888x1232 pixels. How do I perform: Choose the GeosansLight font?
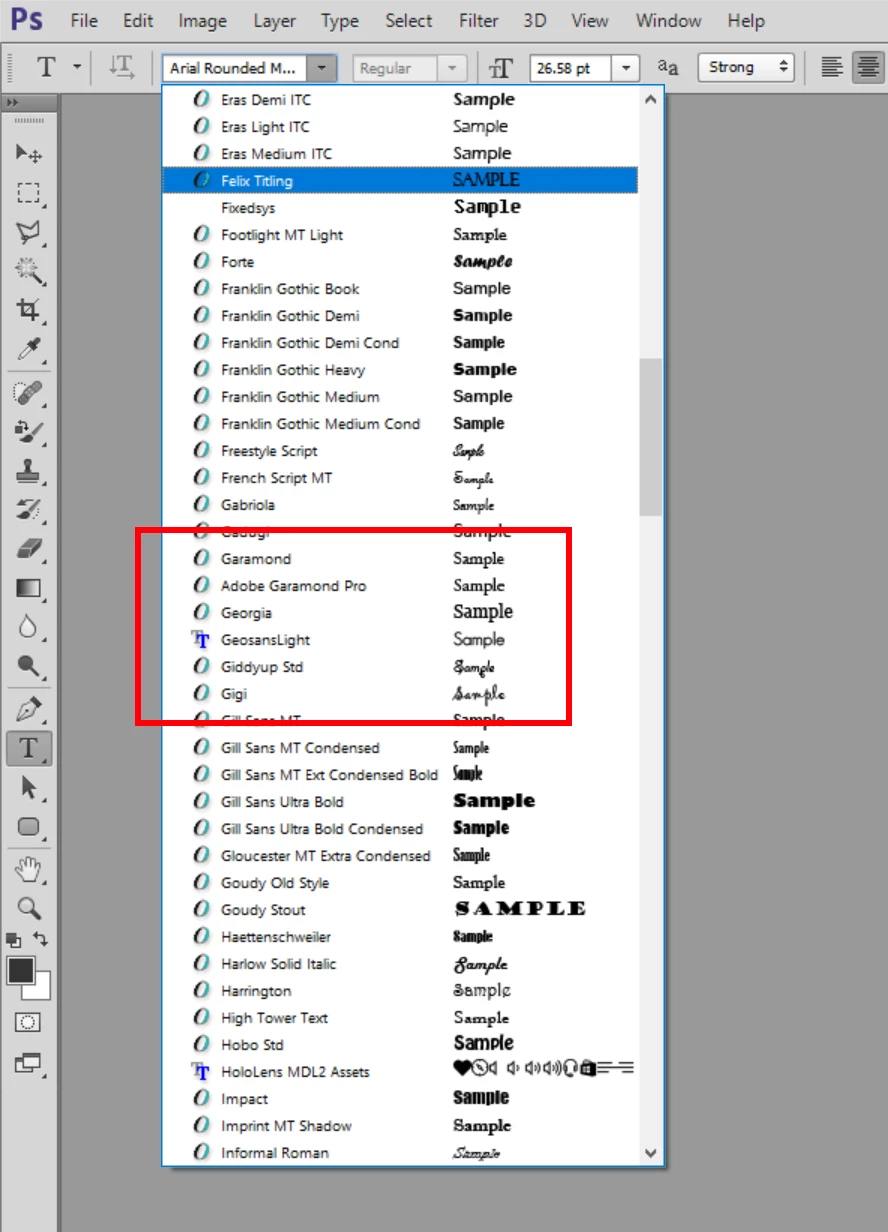(400, 639)
